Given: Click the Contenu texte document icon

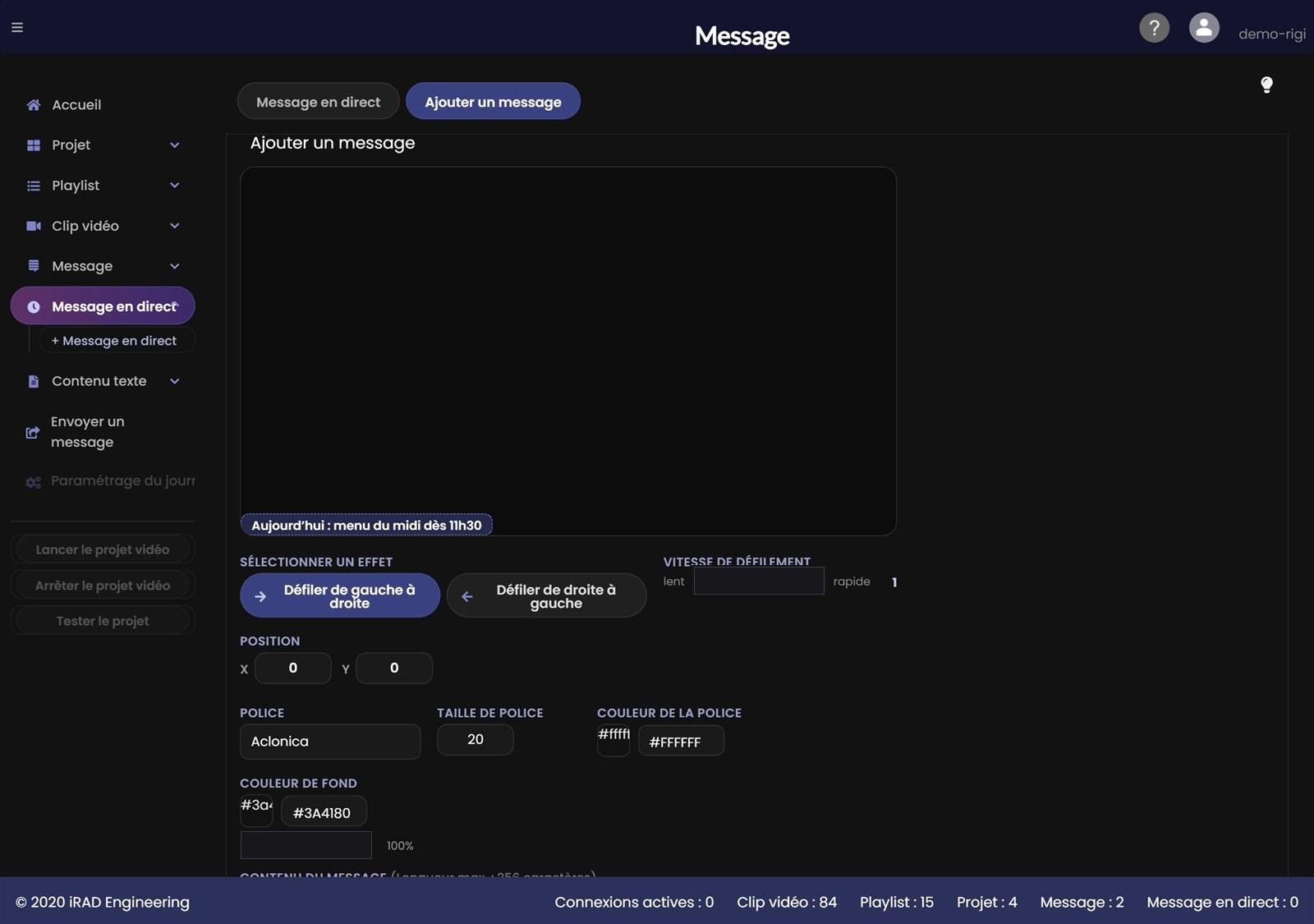Looking at the screenshot, I should click(34, 381).
